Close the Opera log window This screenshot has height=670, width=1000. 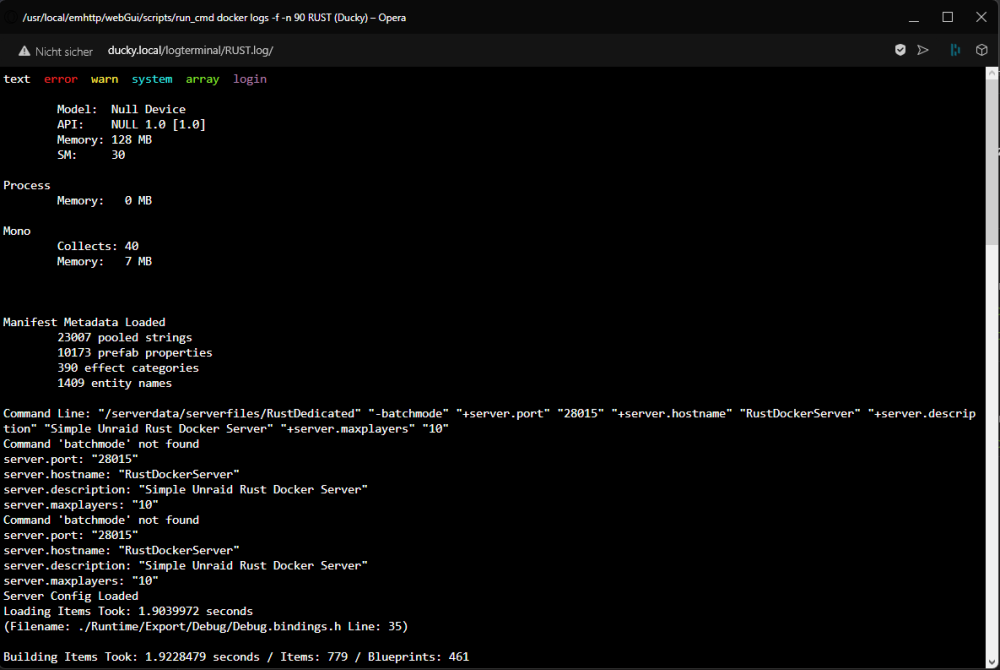point(982,17)
